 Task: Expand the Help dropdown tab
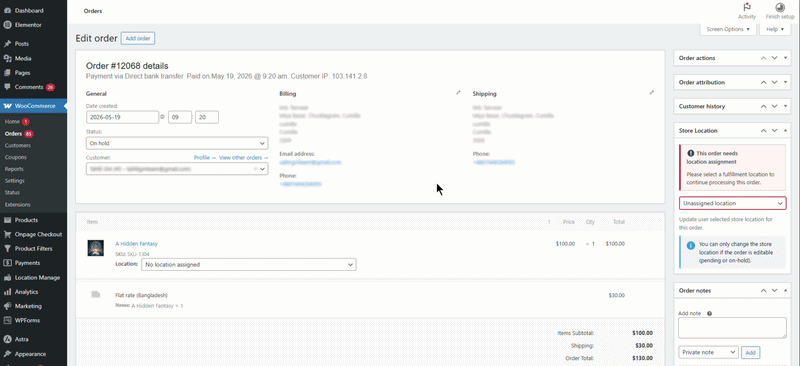pyautogui.click(x=775, y=30)
